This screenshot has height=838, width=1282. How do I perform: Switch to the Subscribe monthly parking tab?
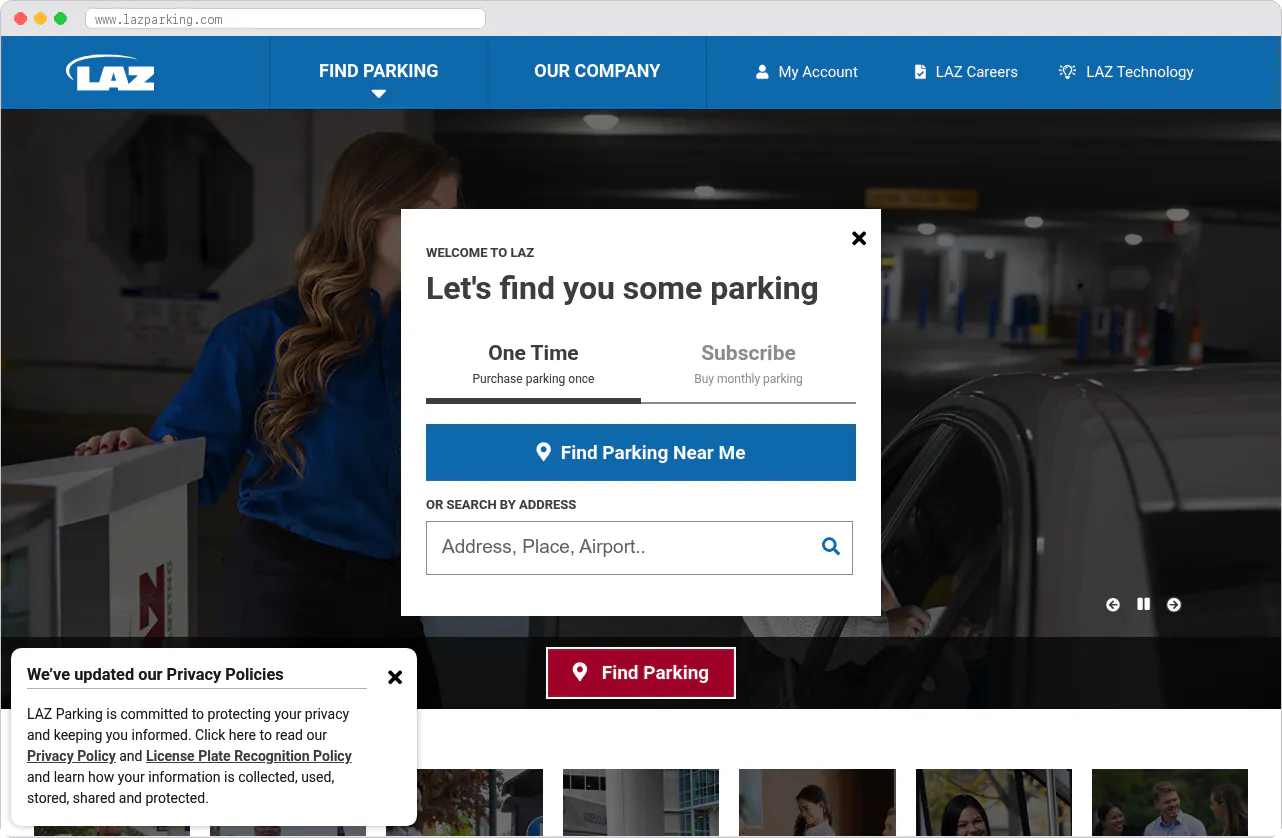click(x=748, y=366)
